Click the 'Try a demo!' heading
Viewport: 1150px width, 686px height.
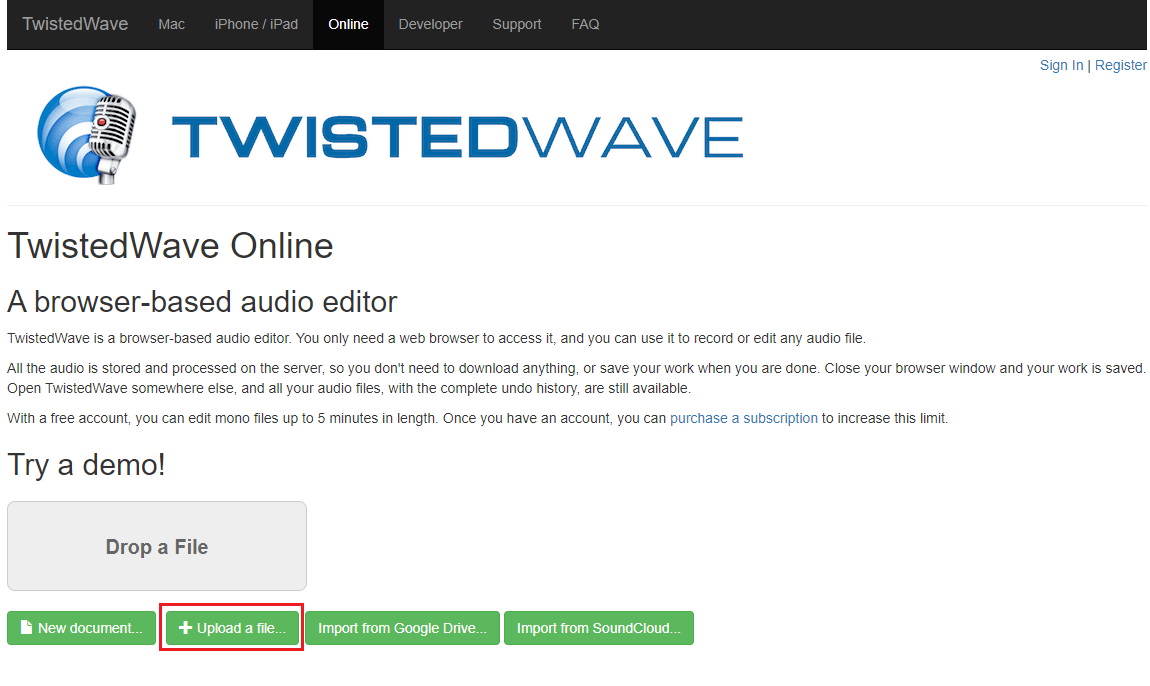click(x=87, y=464)
